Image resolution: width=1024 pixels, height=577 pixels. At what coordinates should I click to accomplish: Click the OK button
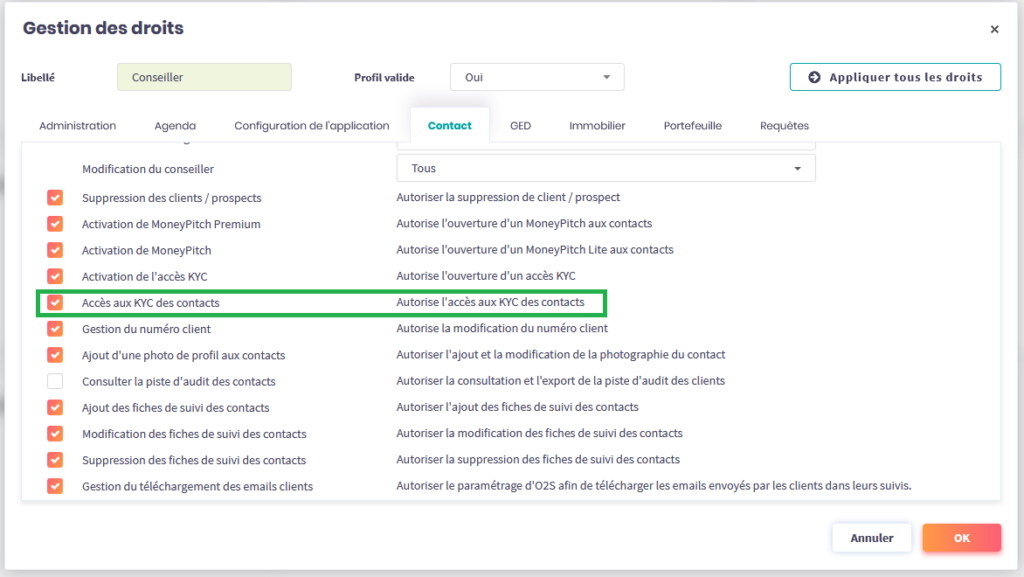tap(961, 538)
